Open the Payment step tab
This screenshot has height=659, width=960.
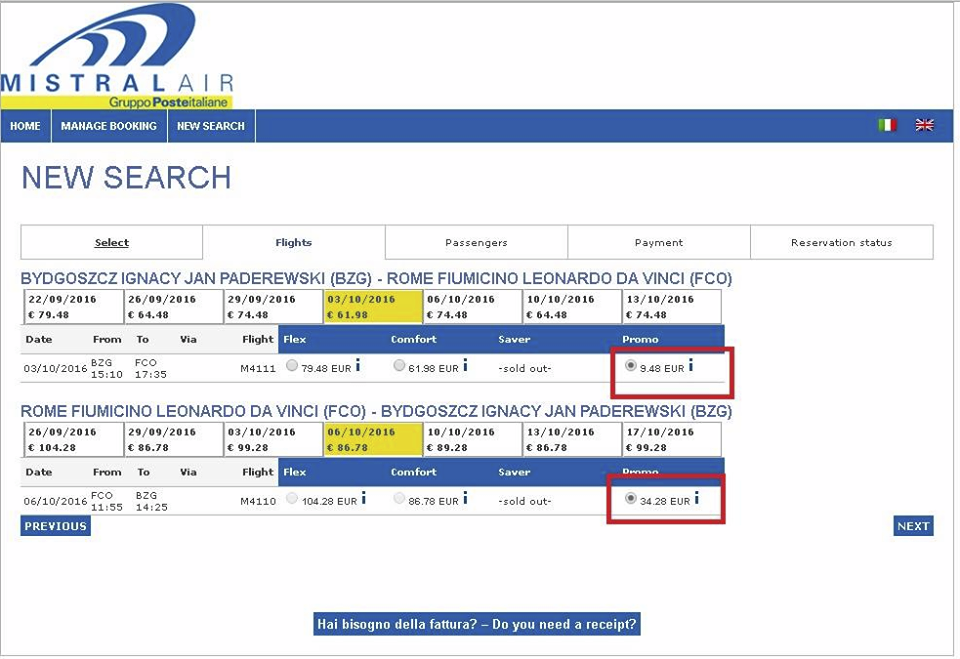[x=659, y=243]
